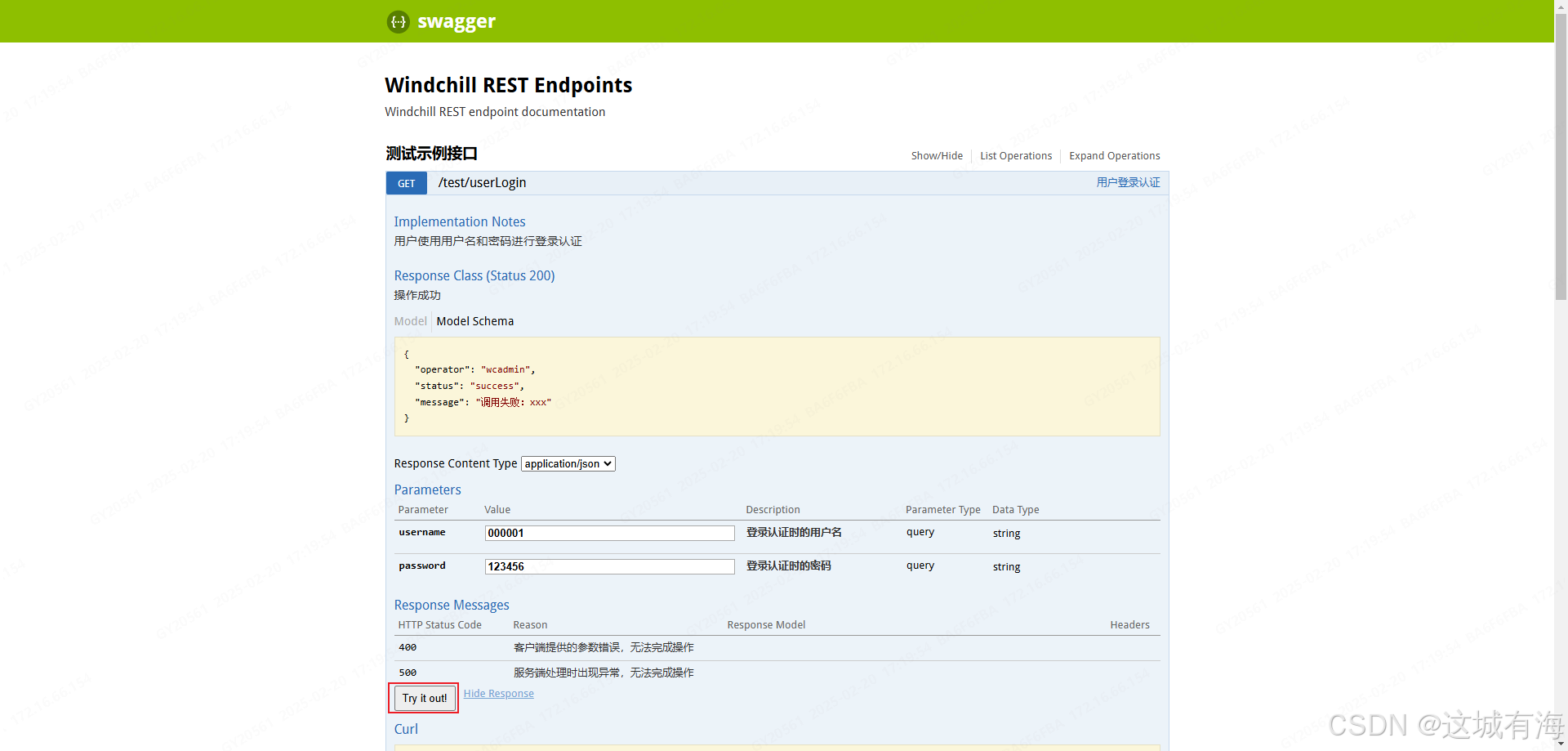Click the 操作成功 response description

pos(417,295)
